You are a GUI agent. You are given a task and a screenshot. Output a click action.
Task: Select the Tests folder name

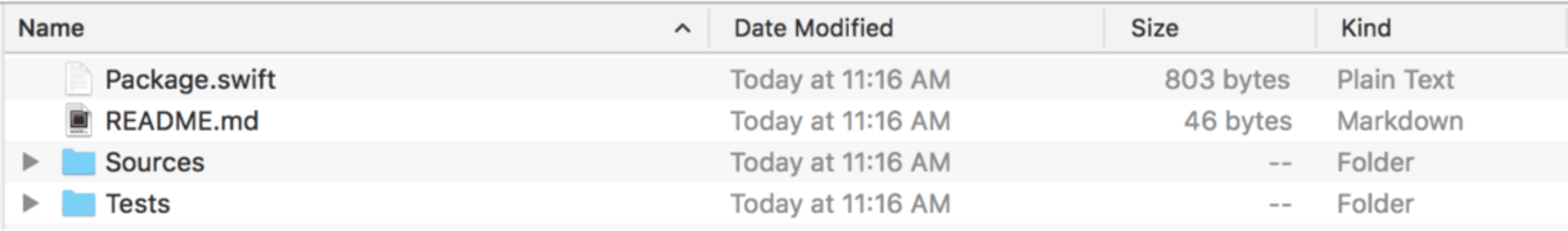(x=138, y=204)
